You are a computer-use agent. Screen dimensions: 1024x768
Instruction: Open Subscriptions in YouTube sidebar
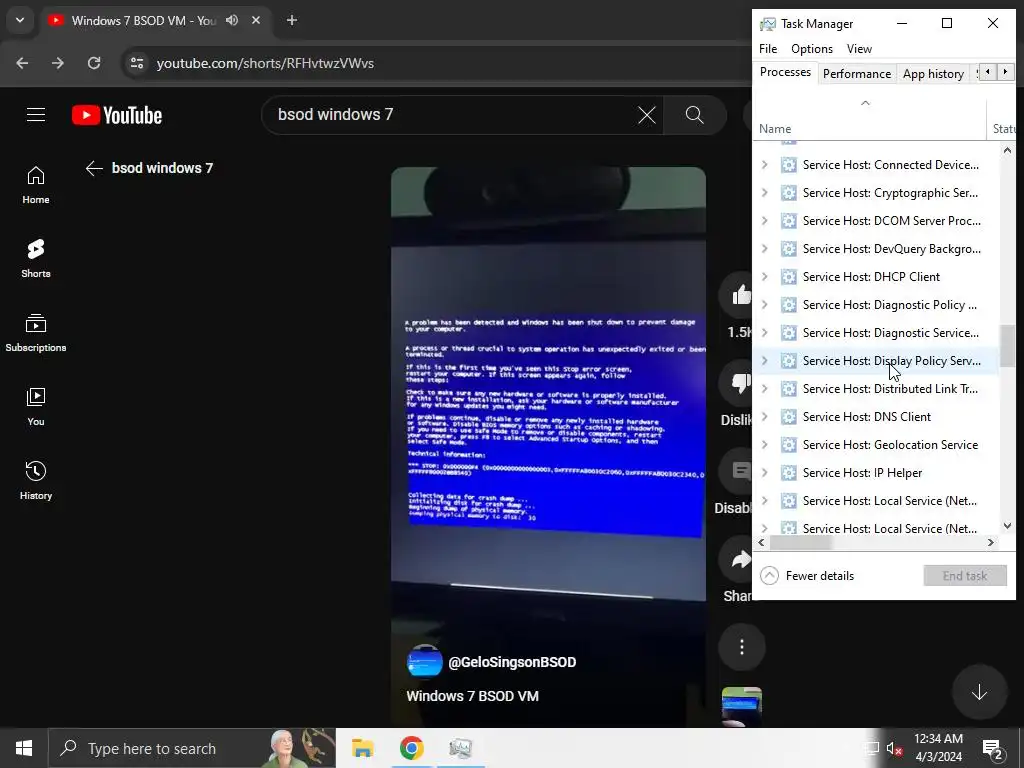(36, 333)
